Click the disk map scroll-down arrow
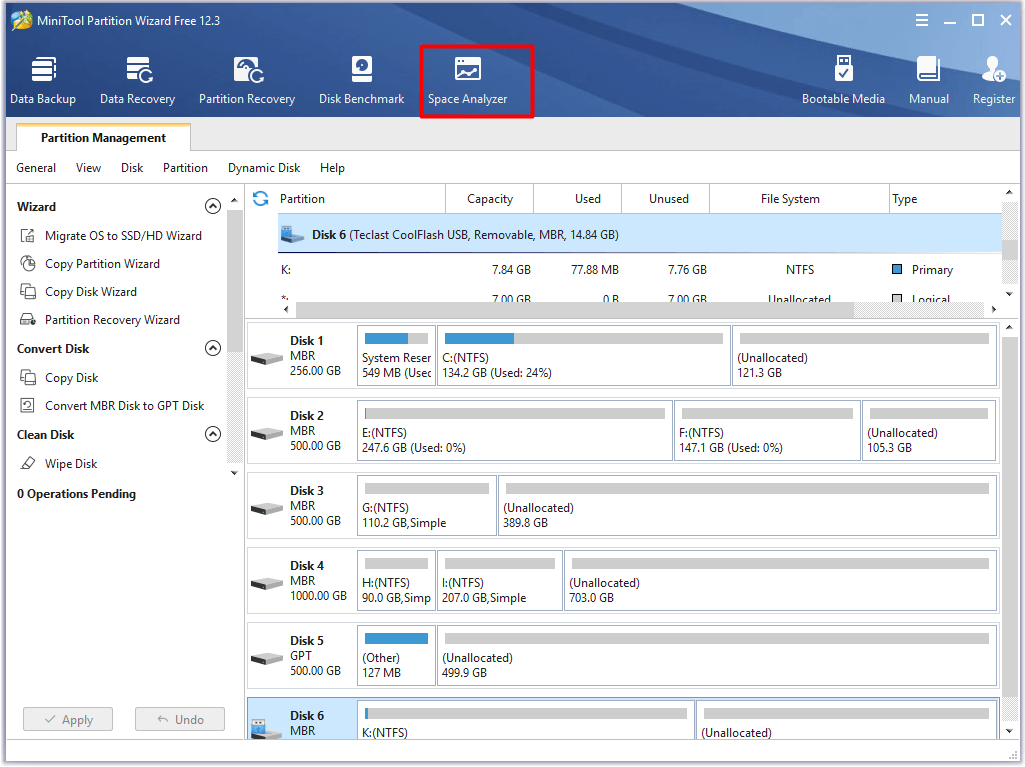This screenshot has width=1025, height=767. click(1009, 731)
